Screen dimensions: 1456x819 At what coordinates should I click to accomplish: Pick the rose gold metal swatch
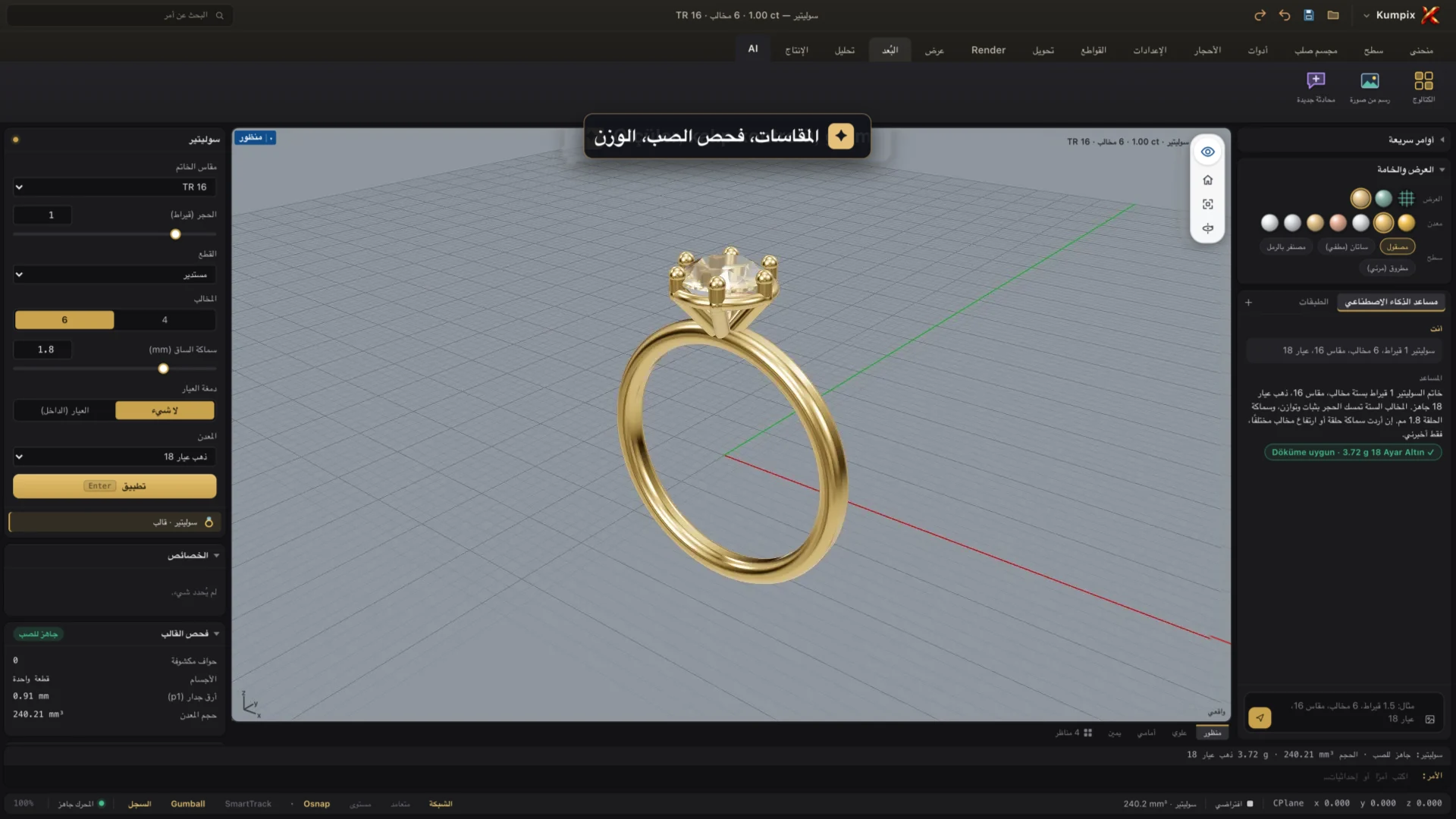click(1338, 222)
